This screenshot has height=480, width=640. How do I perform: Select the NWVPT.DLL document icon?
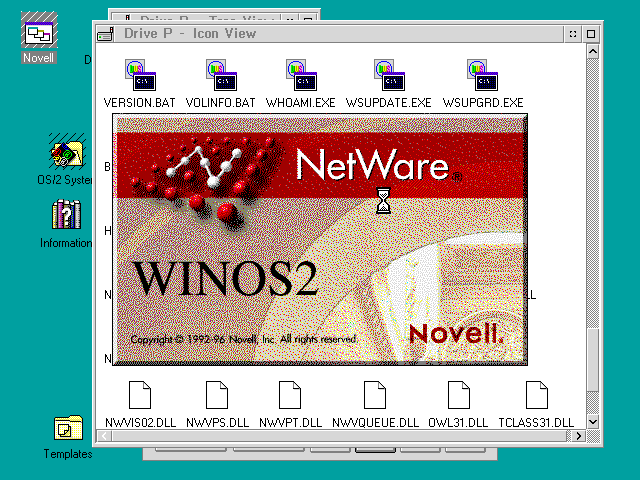[x=290, y=395]
